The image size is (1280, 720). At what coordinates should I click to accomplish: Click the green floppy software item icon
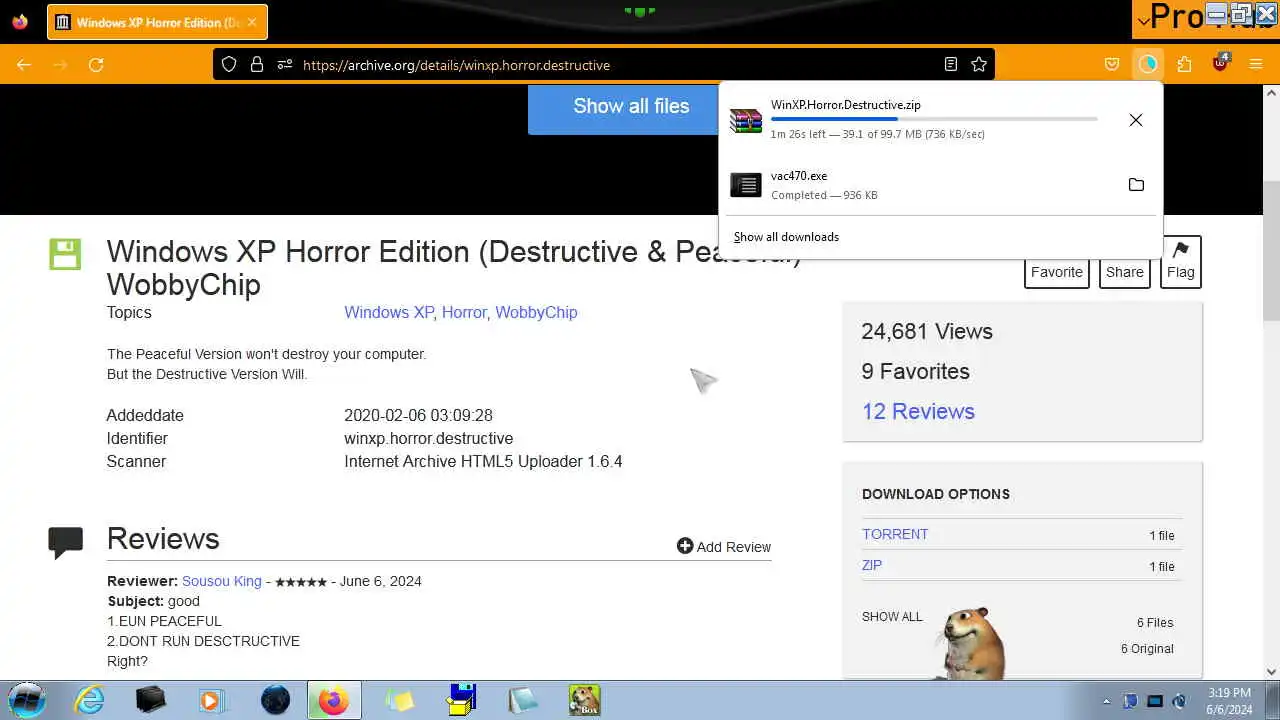coord(65,254)
